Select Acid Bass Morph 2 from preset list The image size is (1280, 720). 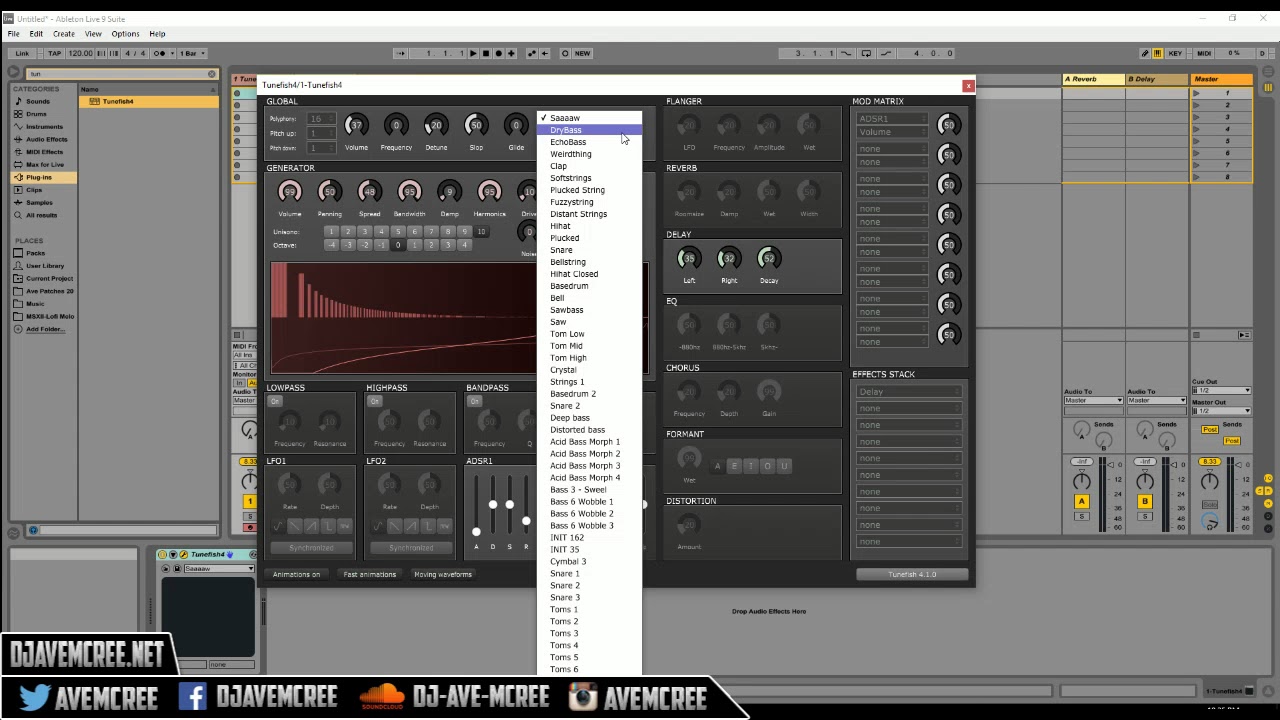(585, 453)
